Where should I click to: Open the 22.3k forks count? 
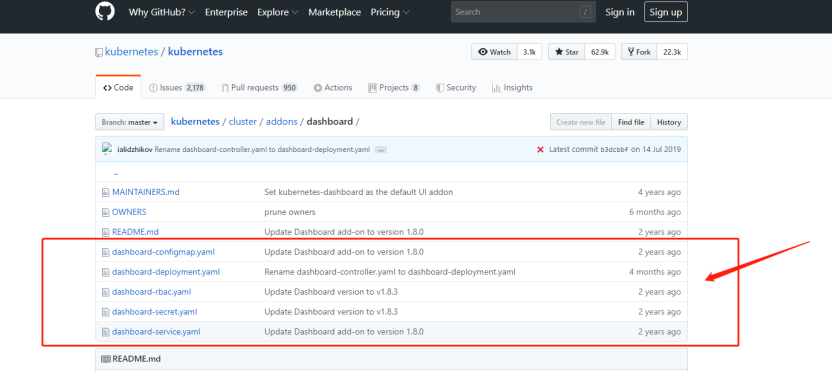coord(672,52)
